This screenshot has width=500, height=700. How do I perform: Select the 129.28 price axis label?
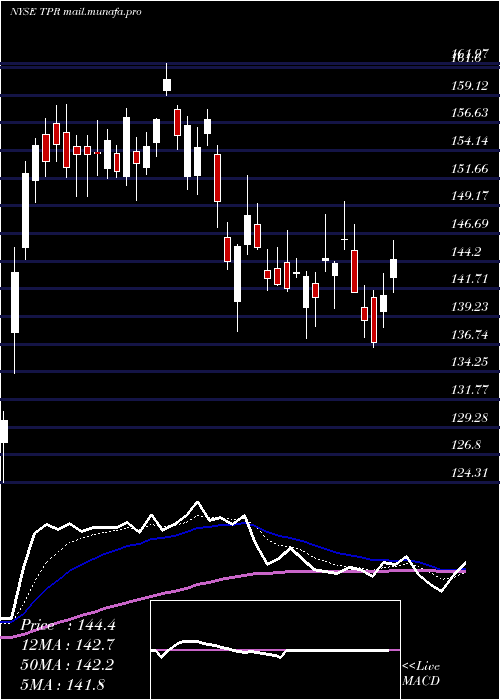[x=471, y=418]
